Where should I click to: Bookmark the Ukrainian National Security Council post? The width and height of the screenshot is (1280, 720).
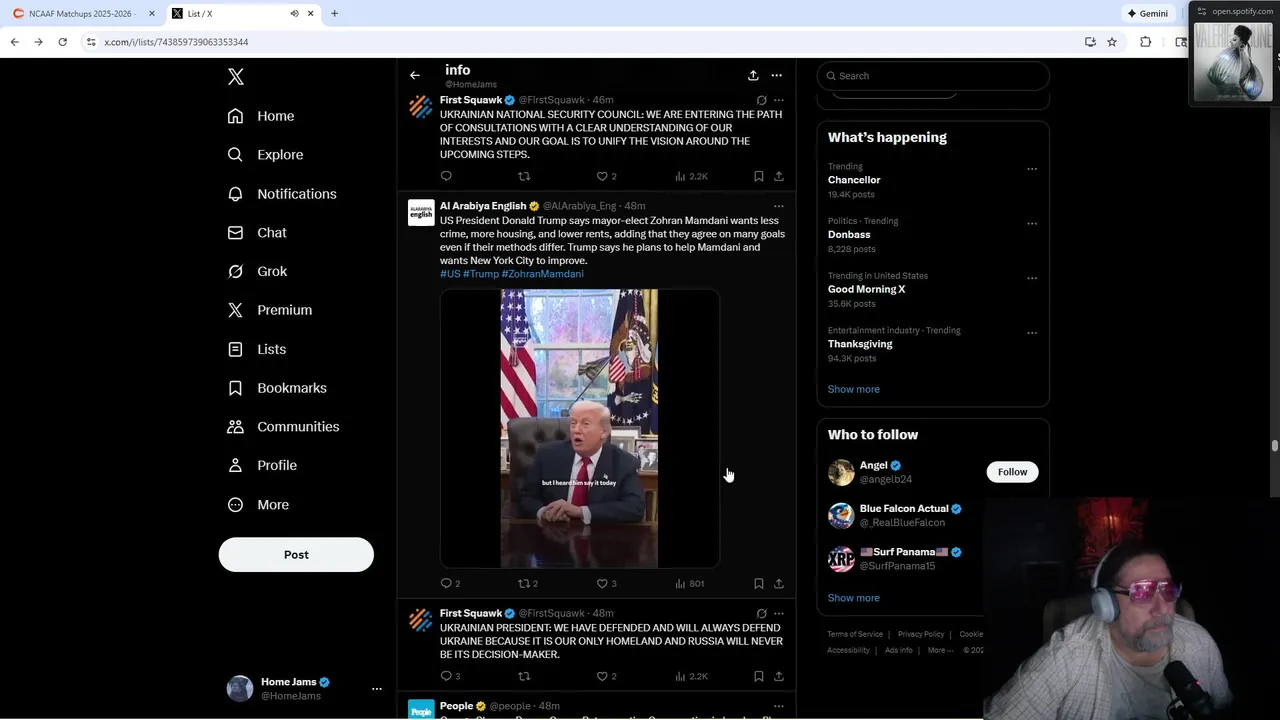coord(759,176)
